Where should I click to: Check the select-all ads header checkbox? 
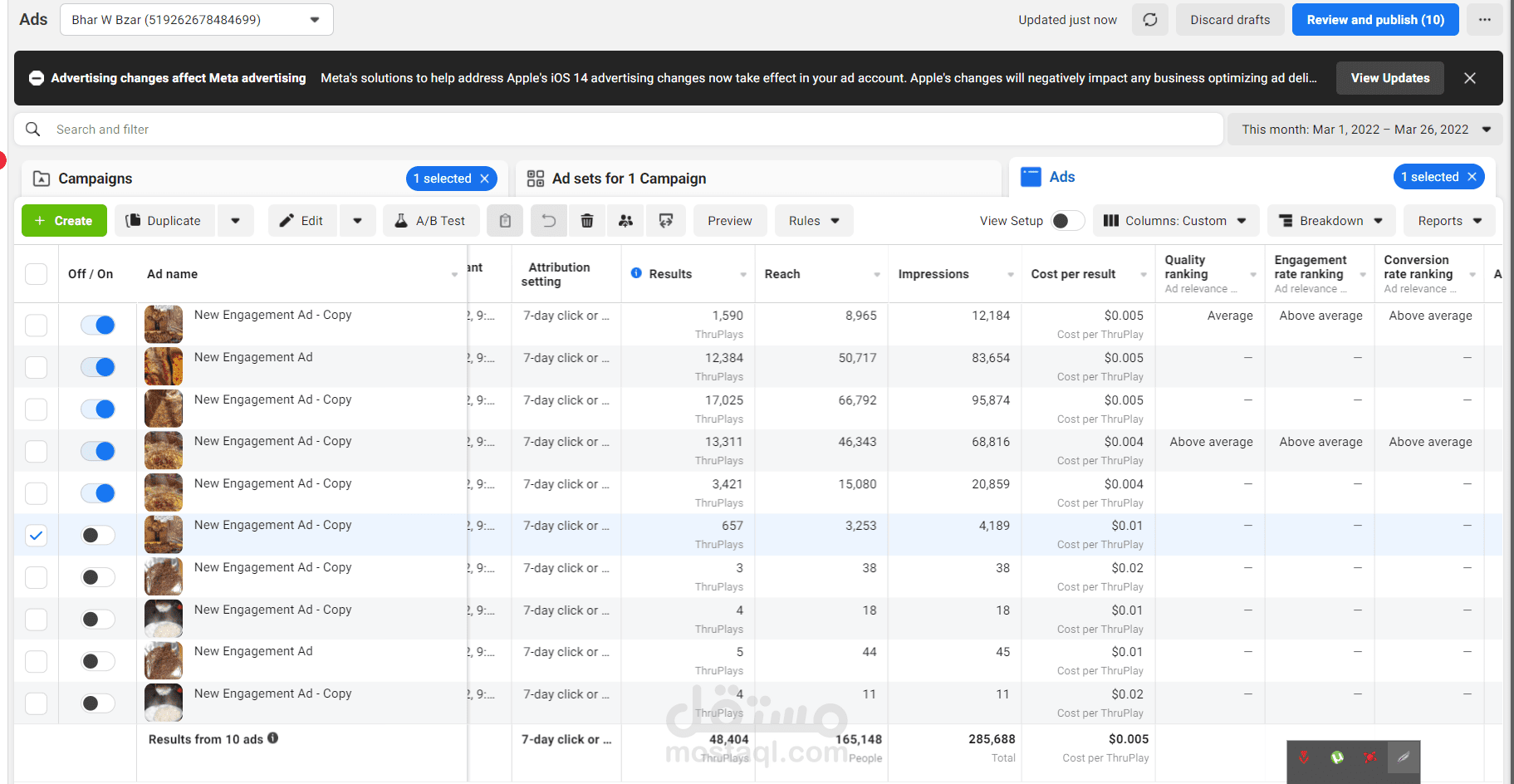click(x=37, y=274)
